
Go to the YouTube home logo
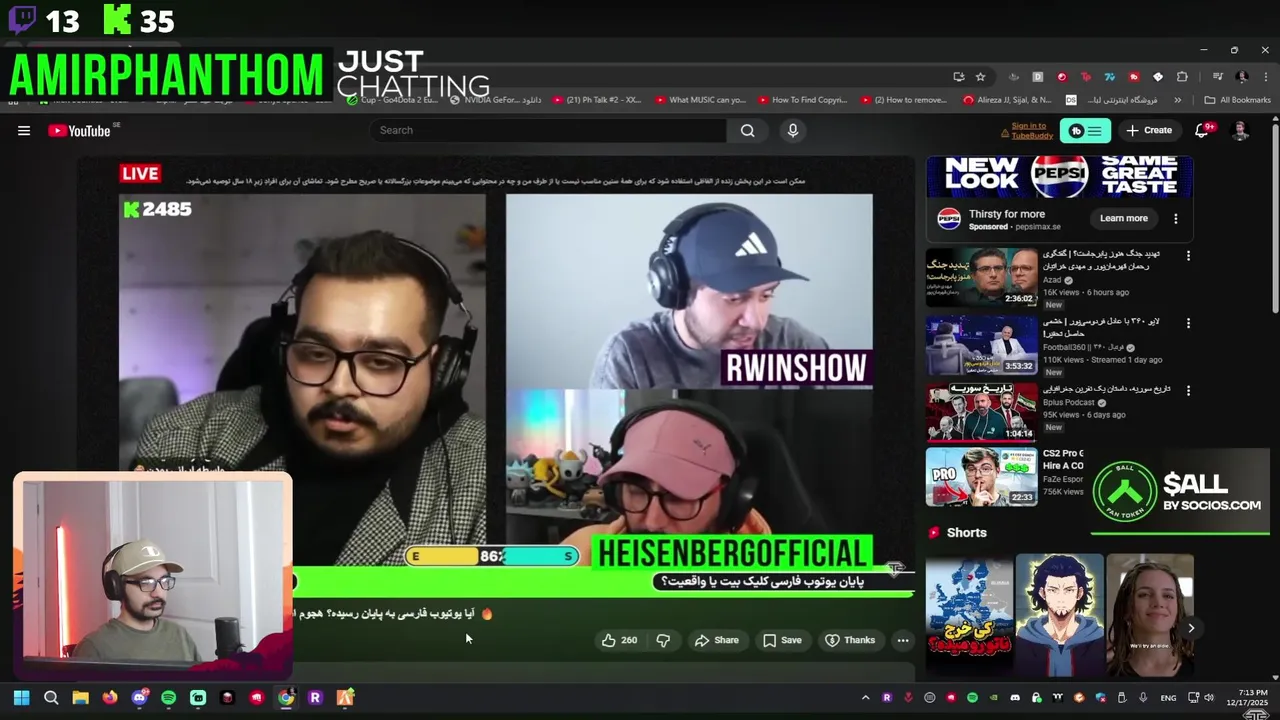tap(79, 130)
